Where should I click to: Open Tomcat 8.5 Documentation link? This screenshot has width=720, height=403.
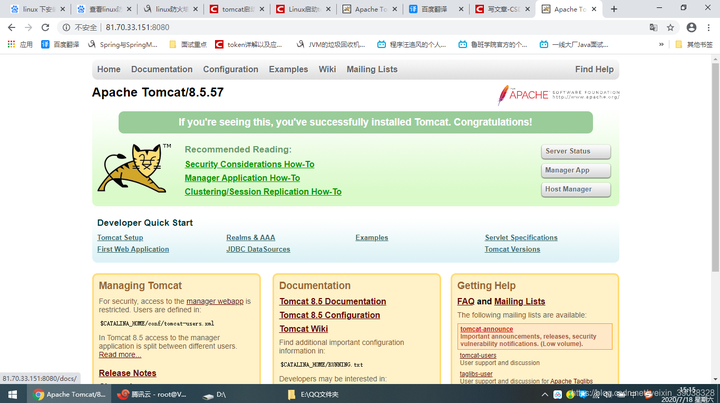coord(332,302)
